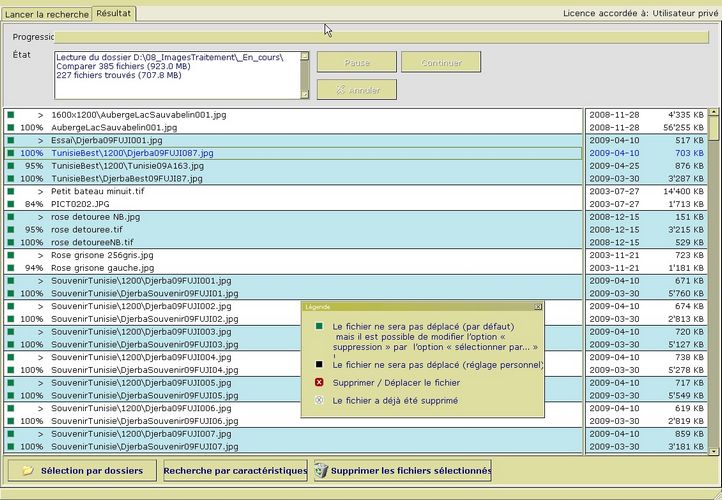This screenshot has width=722, height=500.
Task: Click folder icon on Sélection par dossiers
Action: coord(28,470)
